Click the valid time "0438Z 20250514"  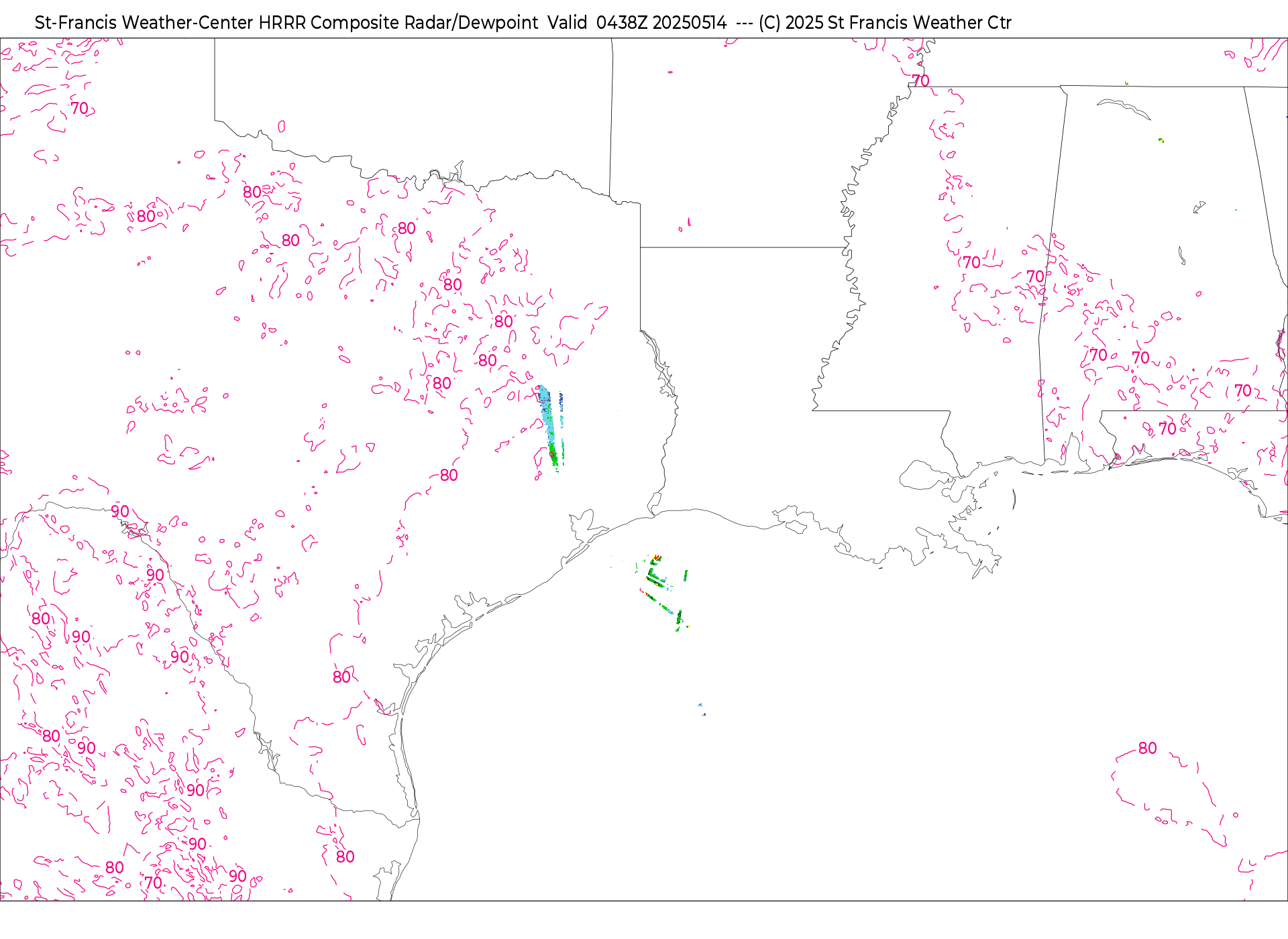click(661, 23)
